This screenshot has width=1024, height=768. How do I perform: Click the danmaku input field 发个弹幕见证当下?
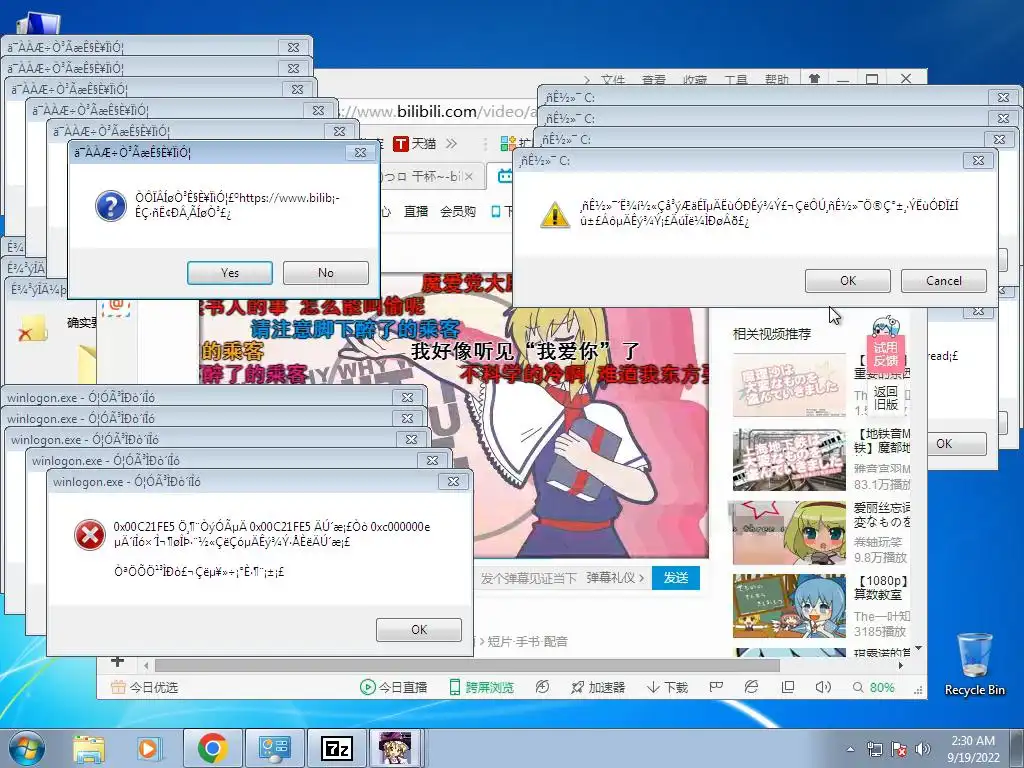530,578
